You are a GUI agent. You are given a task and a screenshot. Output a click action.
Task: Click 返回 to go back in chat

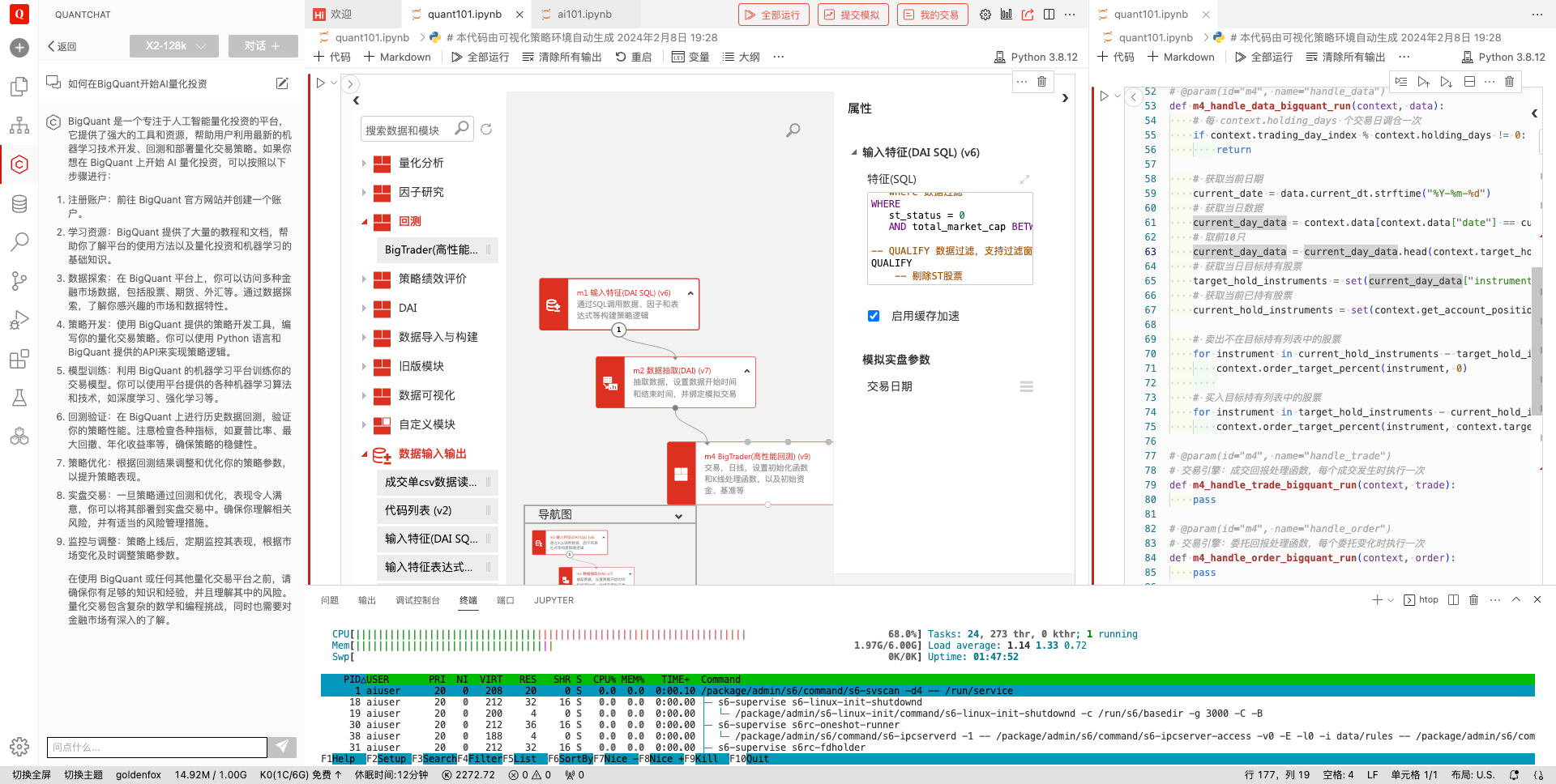click(x=62, y=46)
